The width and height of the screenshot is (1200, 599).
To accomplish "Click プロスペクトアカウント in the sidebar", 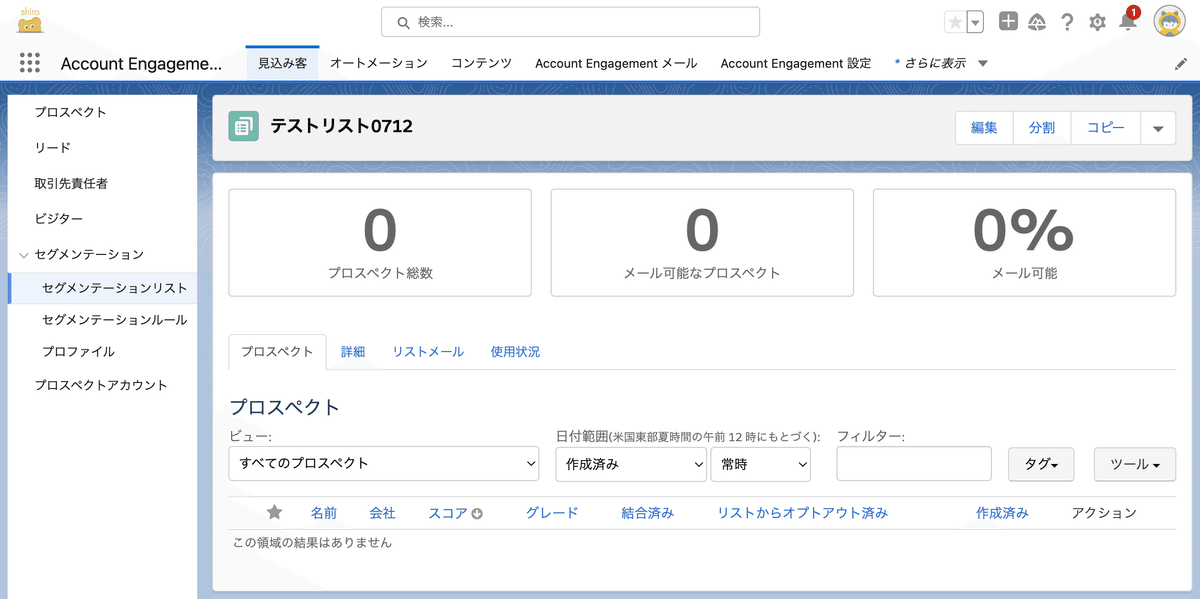I will click(101, 385).
